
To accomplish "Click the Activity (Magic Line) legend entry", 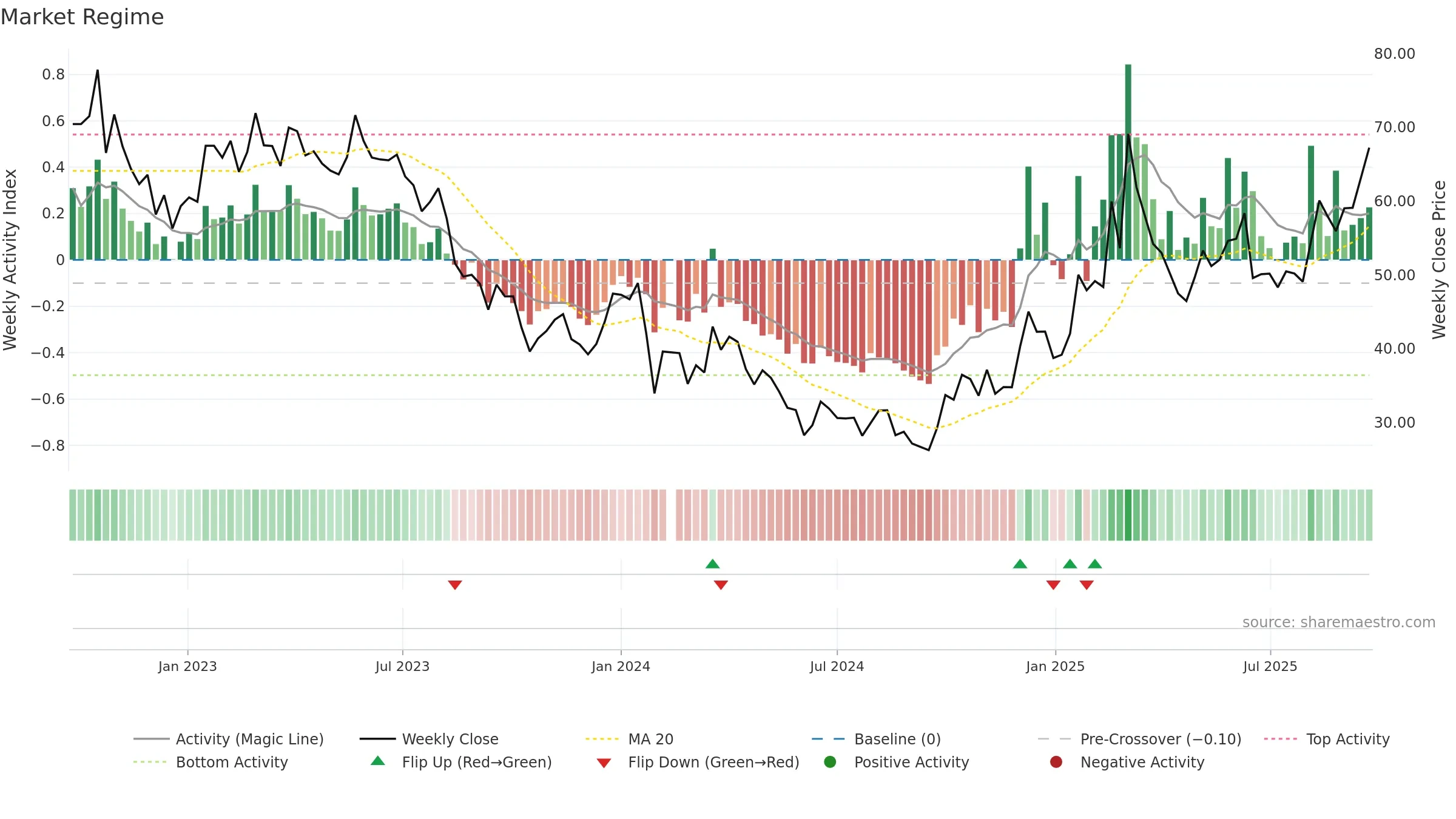I will [229, 739].
